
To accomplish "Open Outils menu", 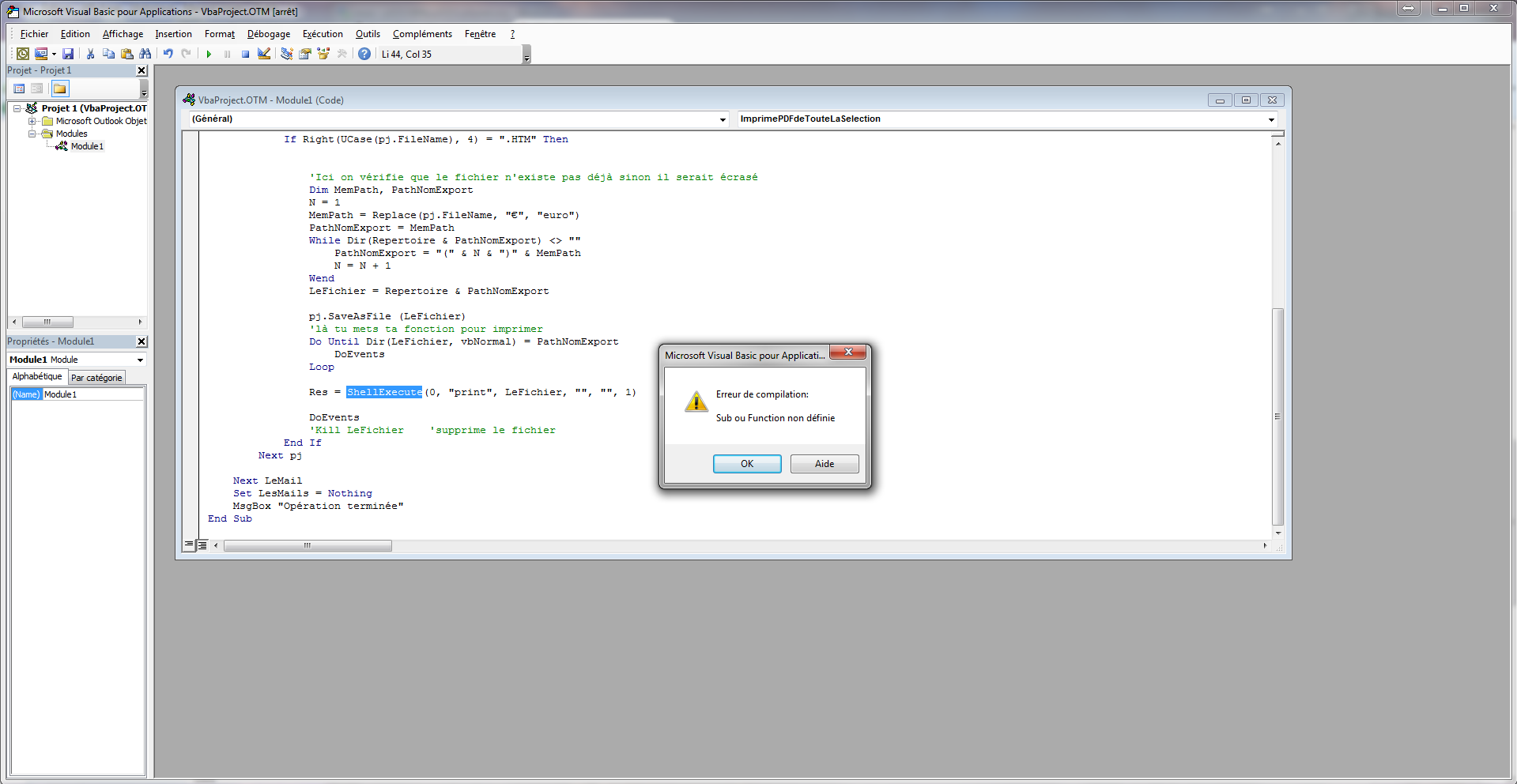I will click(368, 34).
